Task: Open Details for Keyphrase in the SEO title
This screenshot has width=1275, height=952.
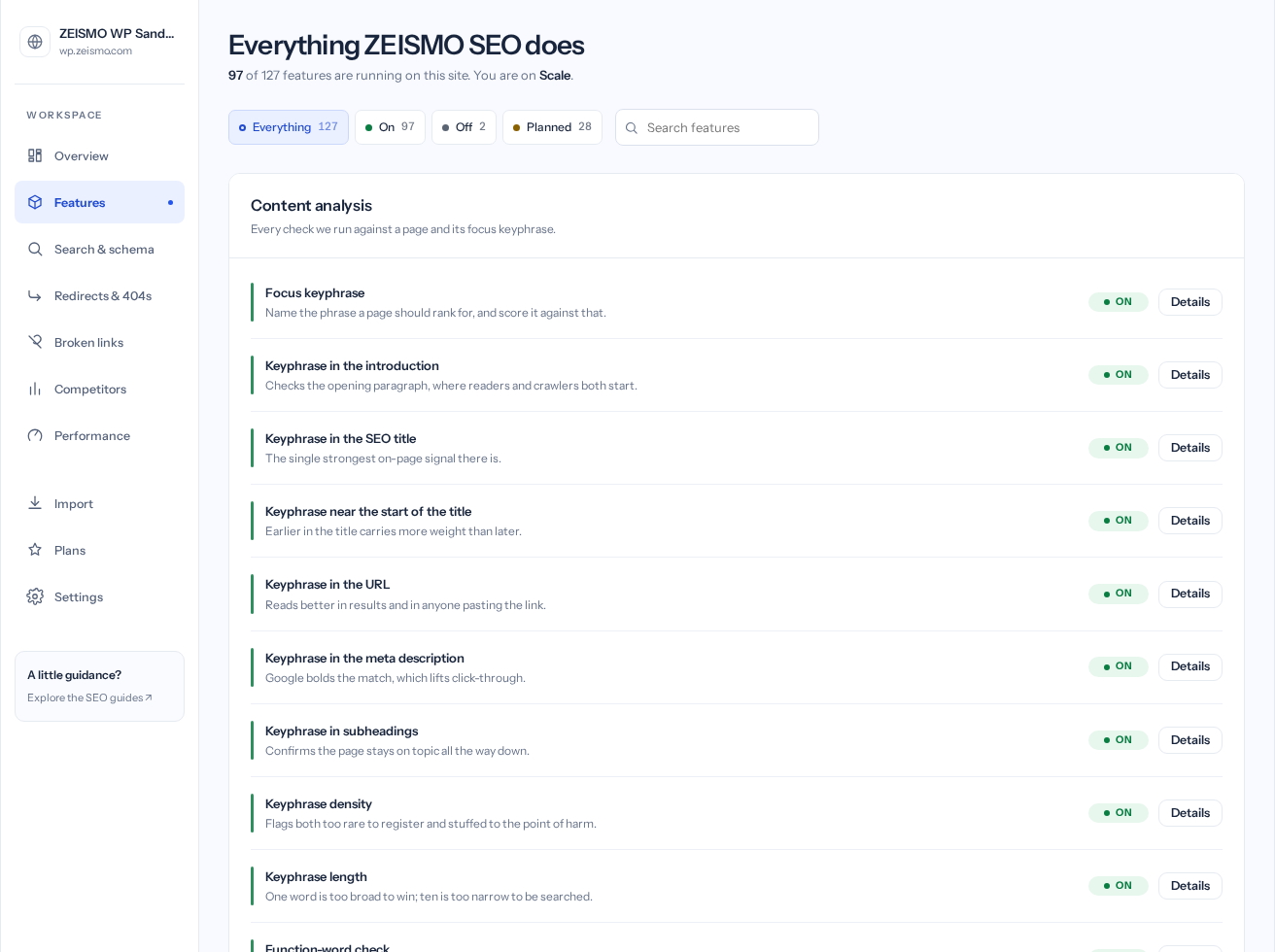Action: tap(1190, 448)
